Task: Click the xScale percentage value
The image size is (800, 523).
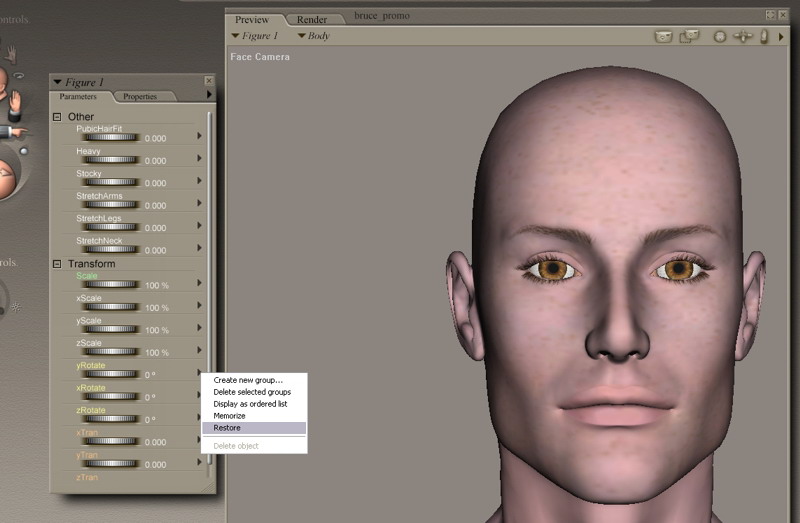Action: (157, 308)
